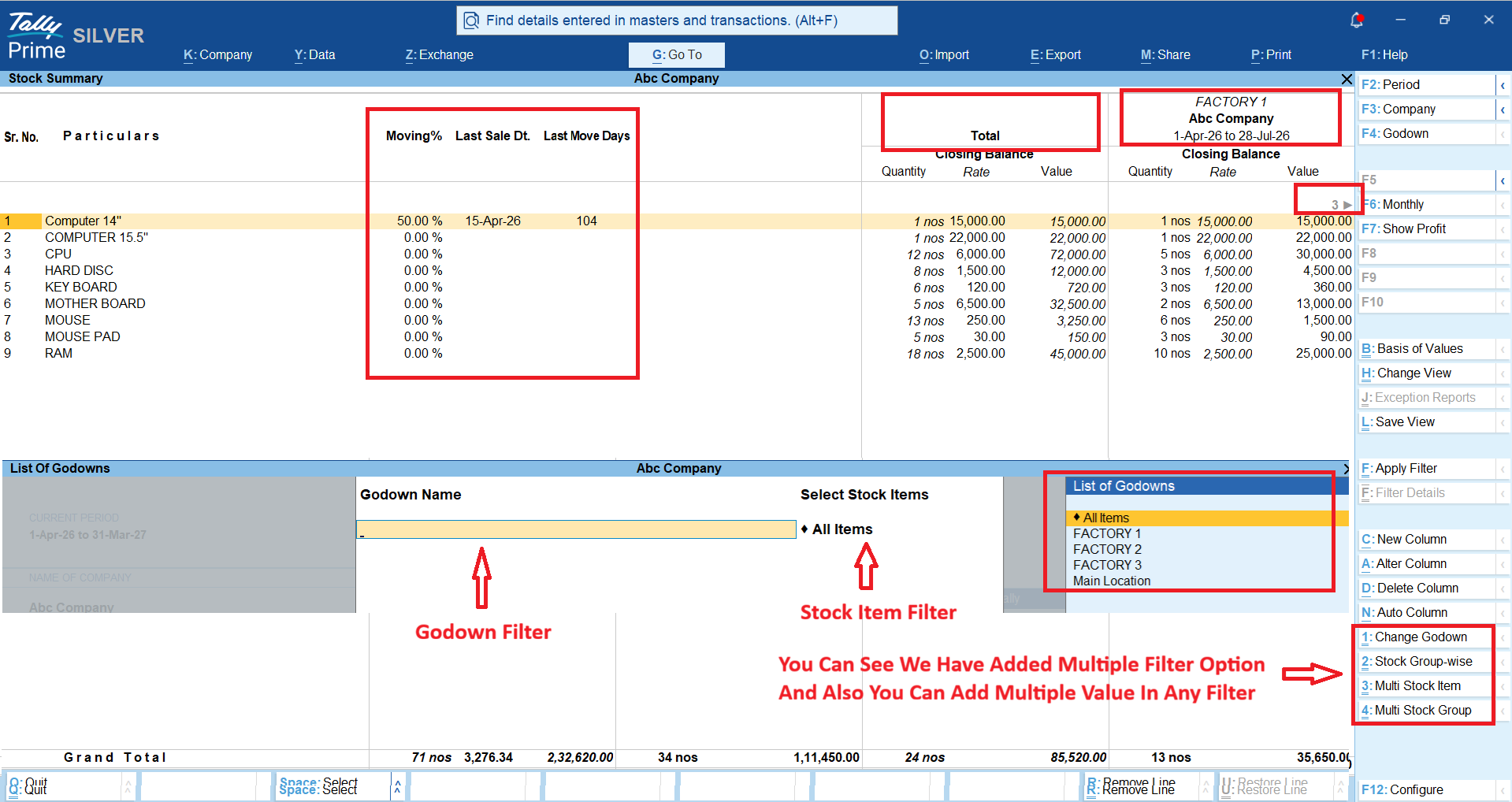
Task: Open F12: Configure
Action: tap(1427, 790)
